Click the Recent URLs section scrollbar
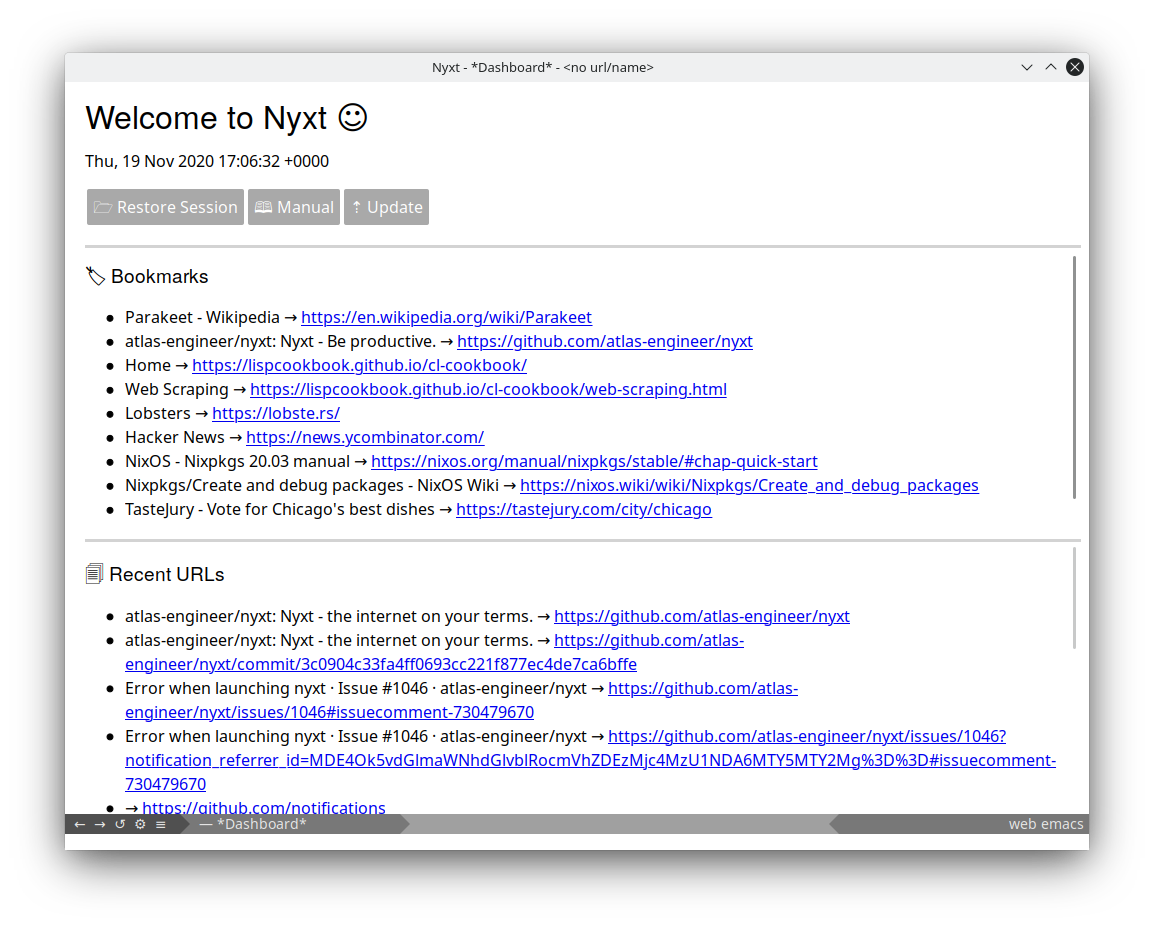1154x927 pixels. [x=1075, y=598]
